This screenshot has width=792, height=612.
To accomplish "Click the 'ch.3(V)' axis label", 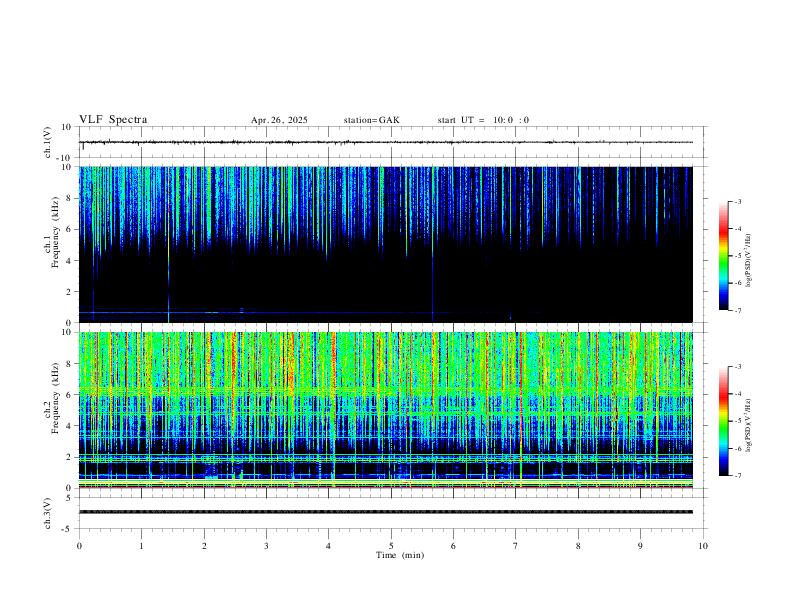I will pos(48,513).
